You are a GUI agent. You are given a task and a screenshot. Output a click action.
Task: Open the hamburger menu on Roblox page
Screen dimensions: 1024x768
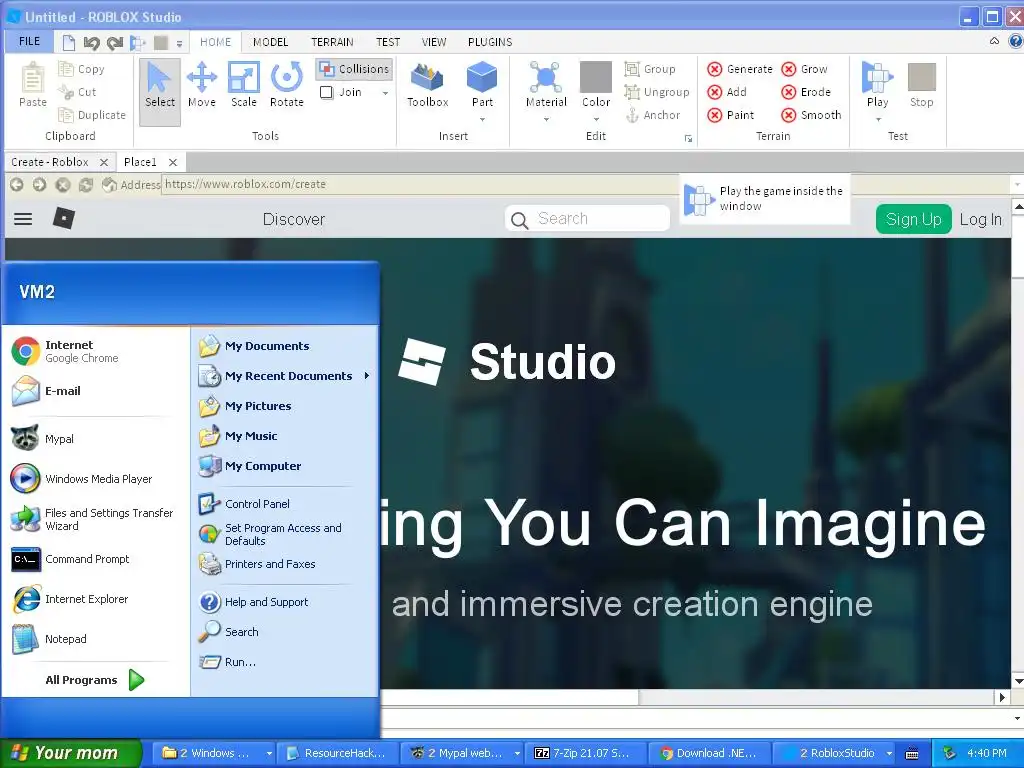coord(23,219)
